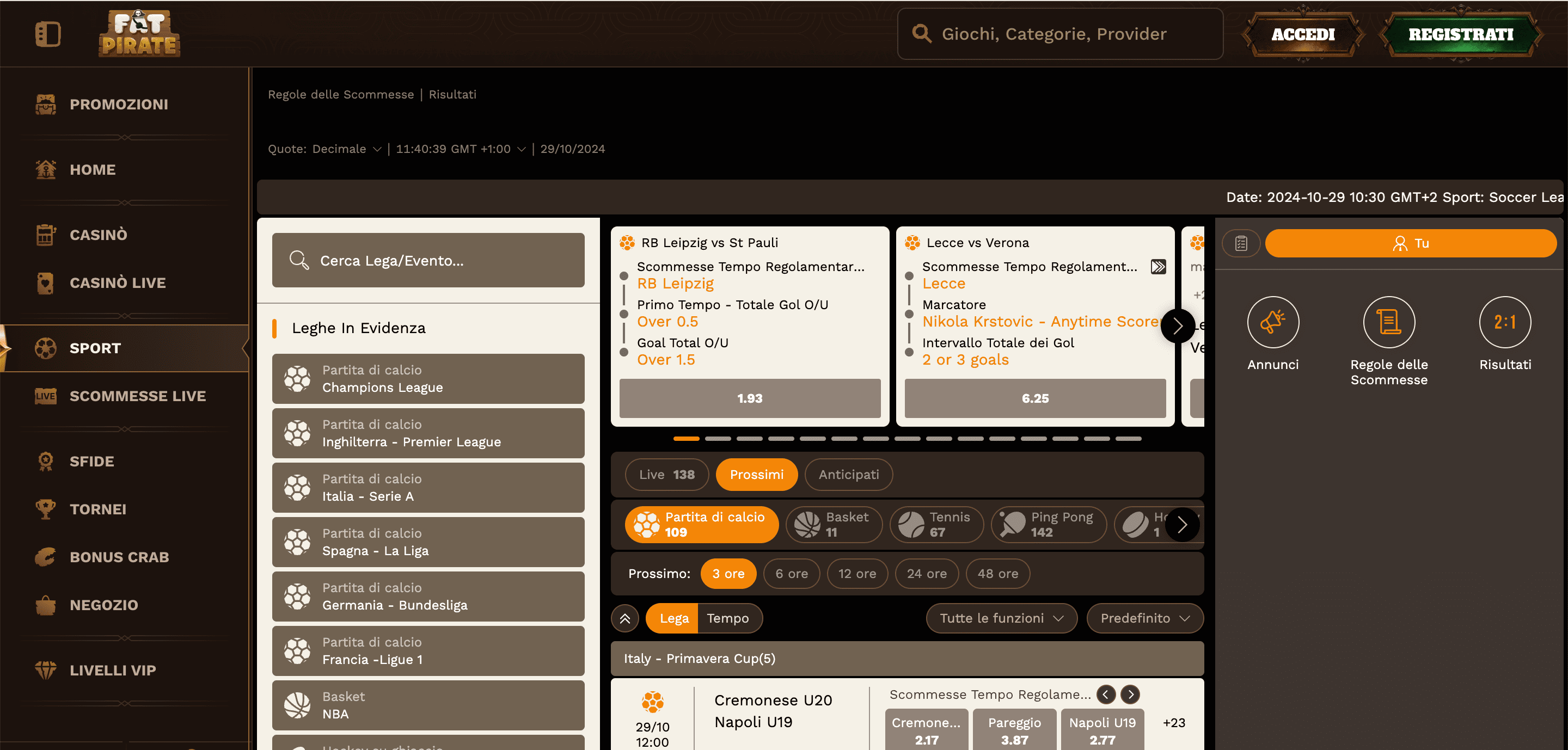Select Casinò Live from the sidebar
The height and width of the screenshot is (750, 1568).
pyautogui.click(x=118, y=282)
